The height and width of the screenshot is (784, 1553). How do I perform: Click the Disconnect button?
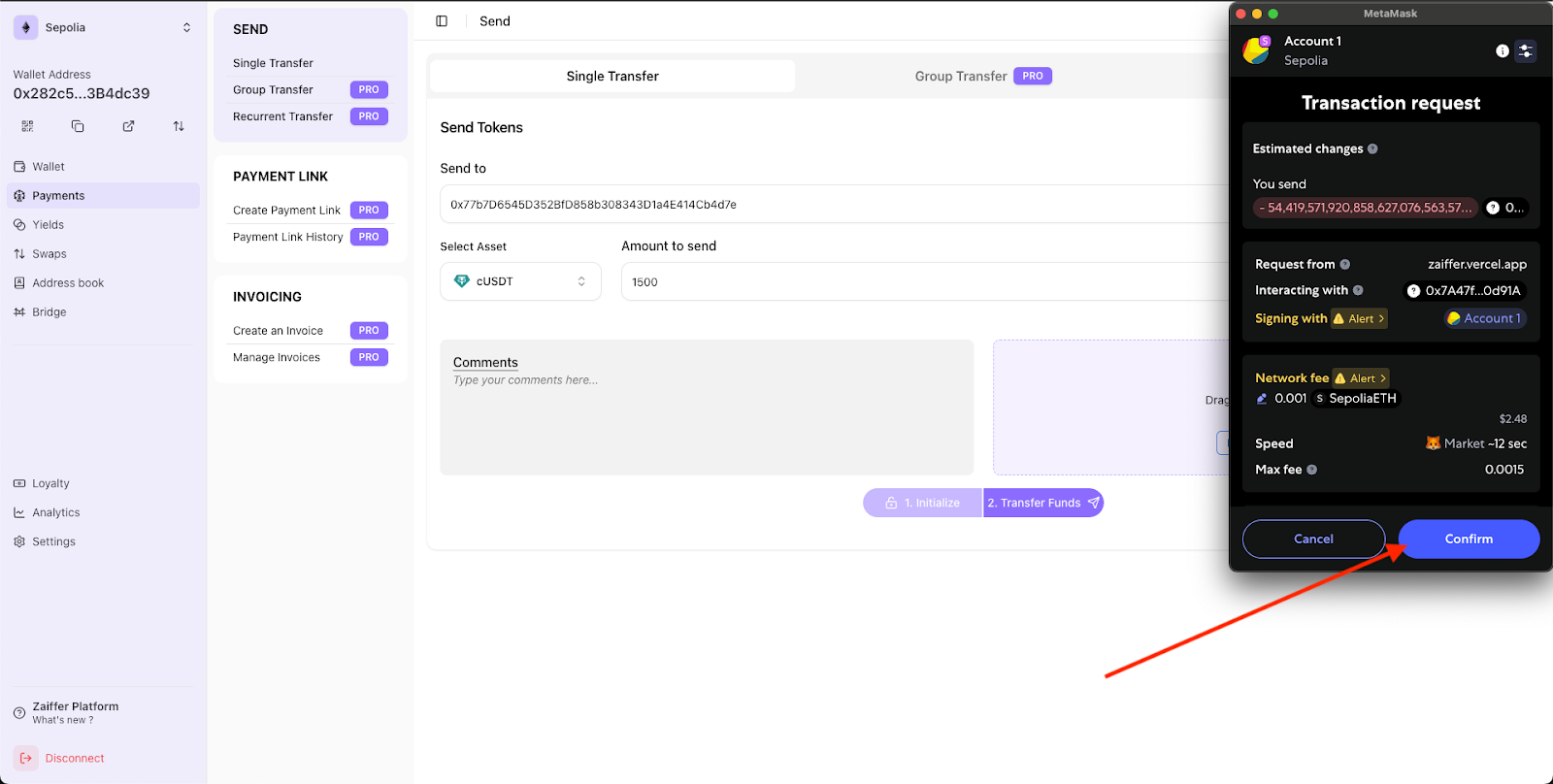coord(60,758)
